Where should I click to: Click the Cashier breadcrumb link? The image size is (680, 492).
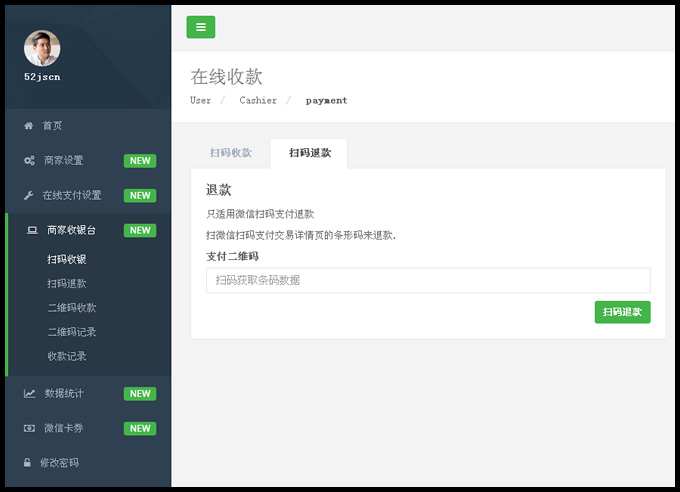pos(258,100)
